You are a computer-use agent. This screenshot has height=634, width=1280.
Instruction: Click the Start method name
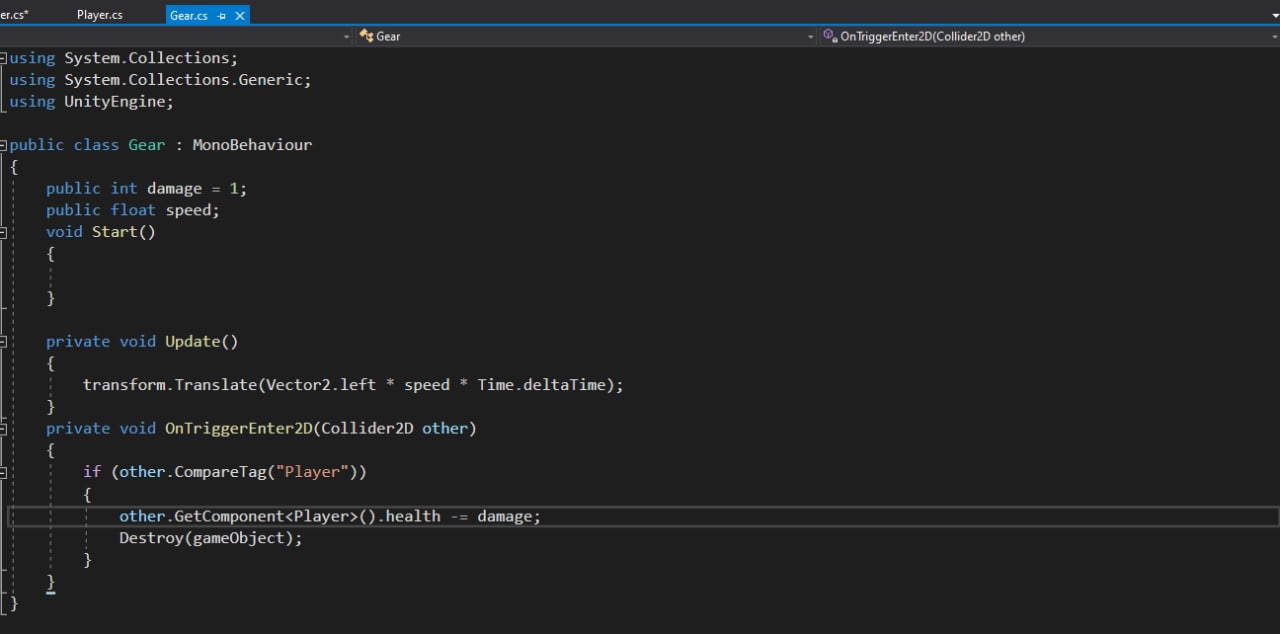pyautogui.click(x=115, y=232)
